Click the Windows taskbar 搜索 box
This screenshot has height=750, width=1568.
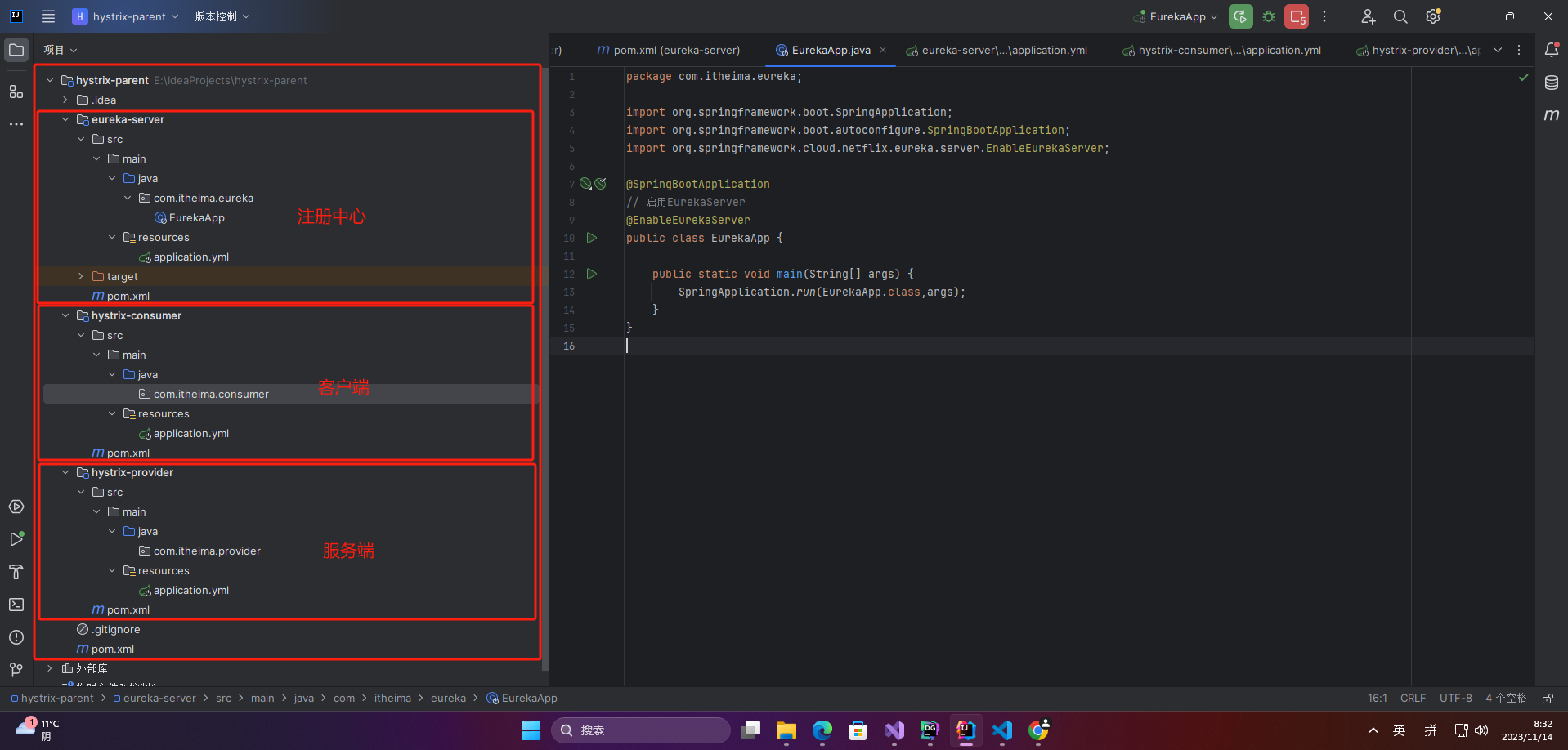coord(641,730)
